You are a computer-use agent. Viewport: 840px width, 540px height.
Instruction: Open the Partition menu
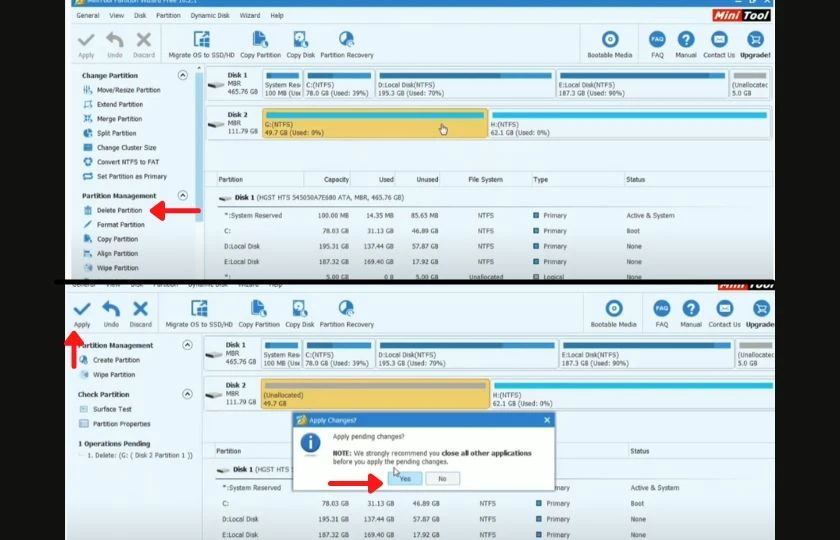[x=168, y=16]
